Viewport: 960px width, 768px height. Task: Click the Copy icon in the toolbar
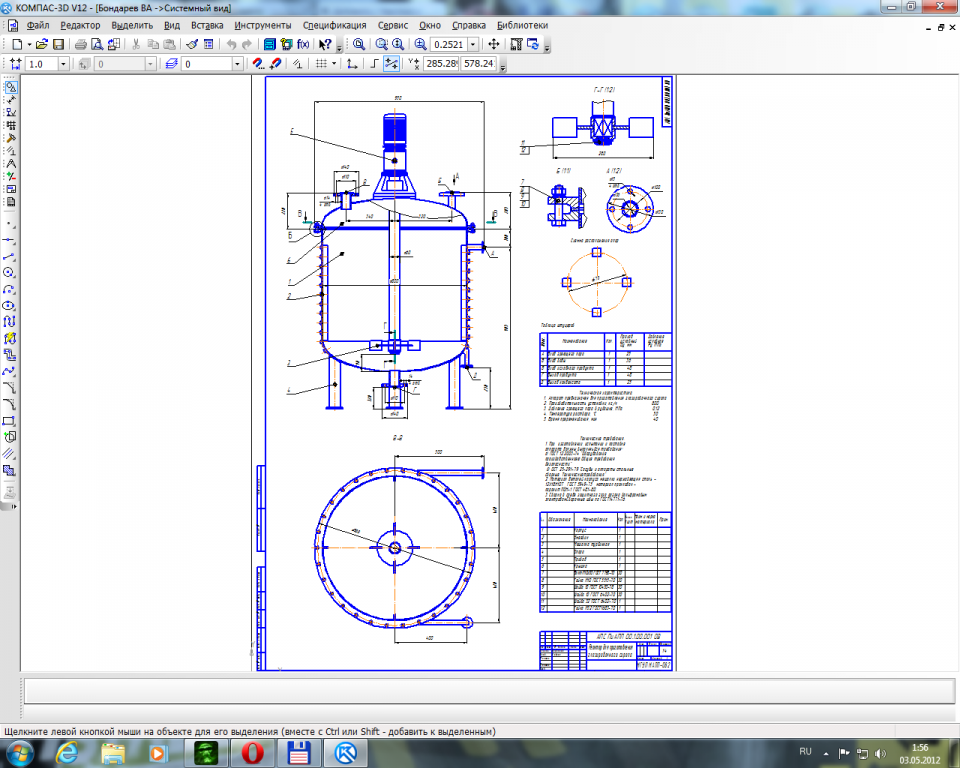point(153,44)
